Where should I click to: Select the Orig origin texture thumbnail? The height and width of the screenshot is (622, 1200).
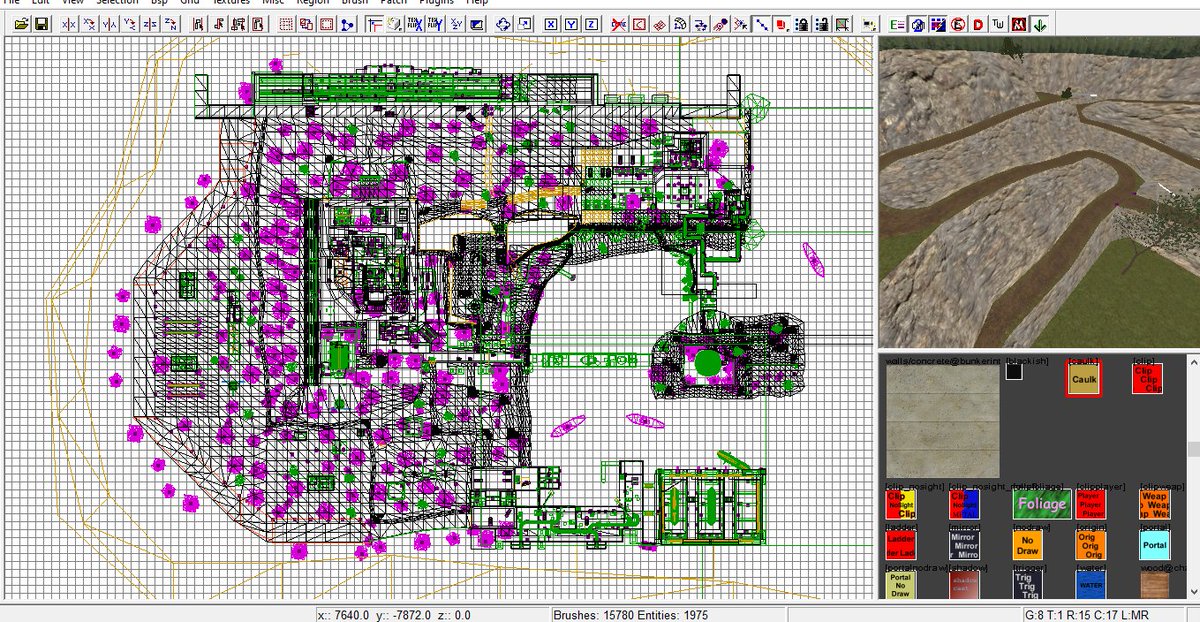pyautogui.click(x=1090, y=545)
